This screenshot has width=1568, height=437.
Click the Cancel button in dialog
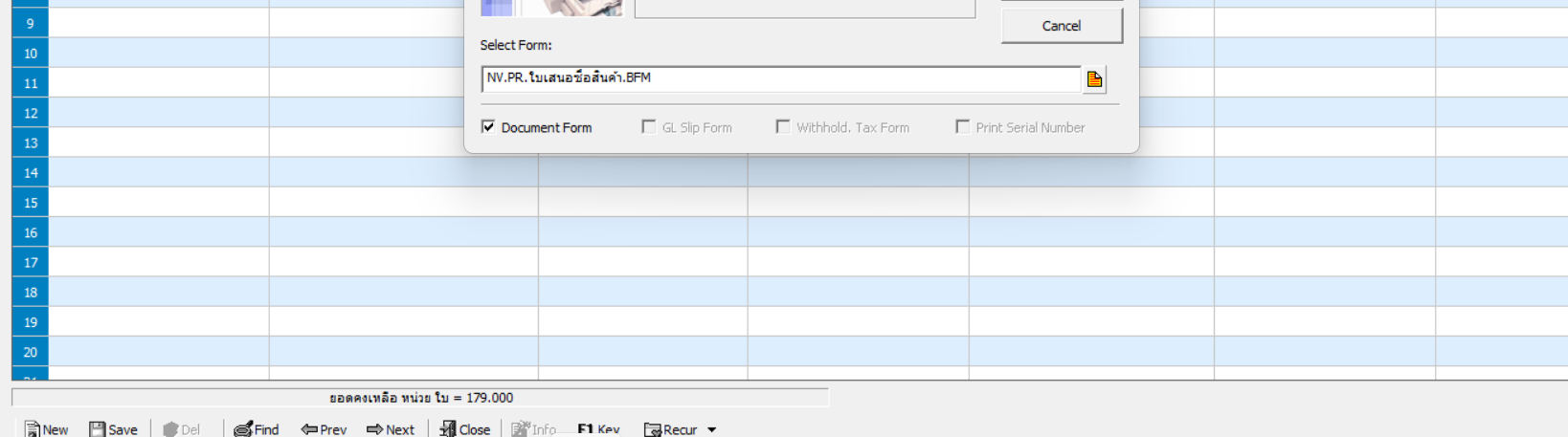click(x=1062, y=26)
